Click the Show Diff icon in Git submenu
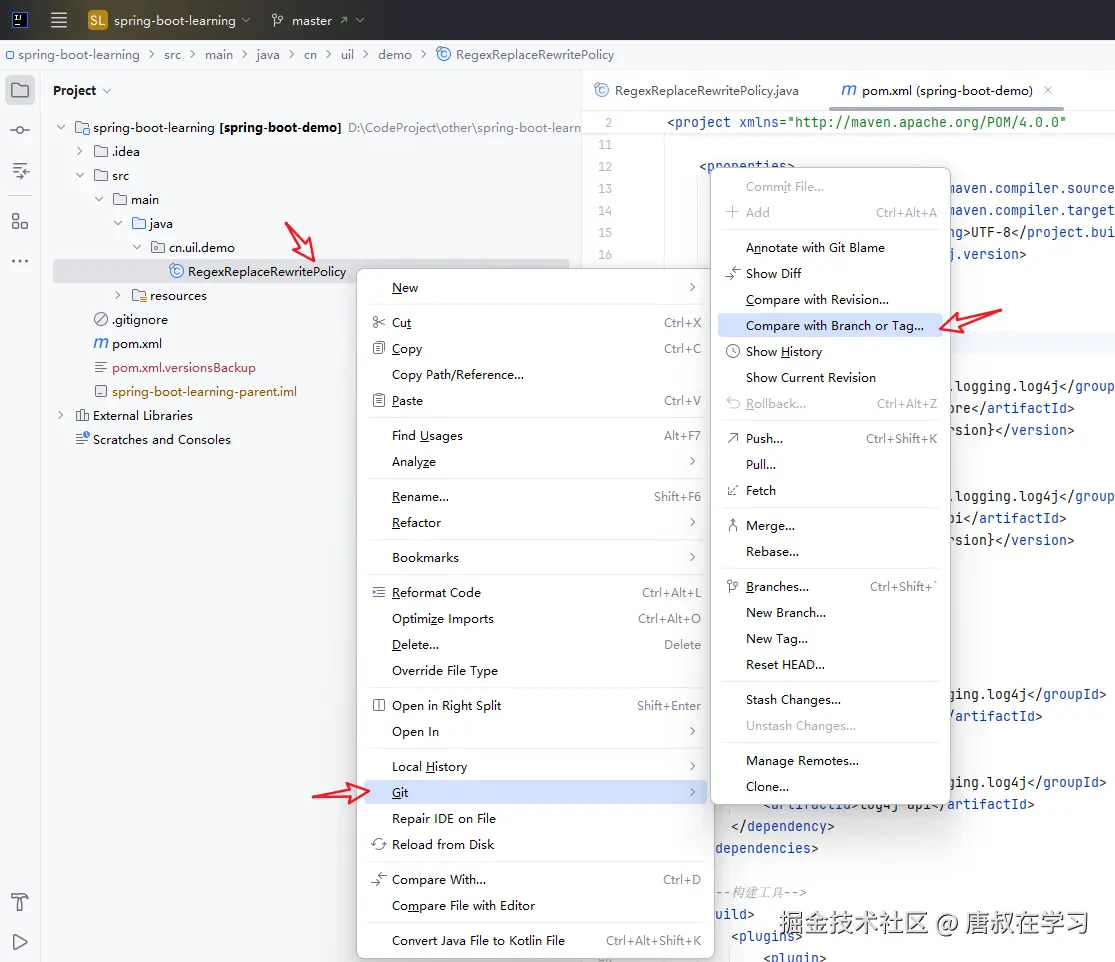Viewport: 1115px width, 962px height. pos(732,273)
